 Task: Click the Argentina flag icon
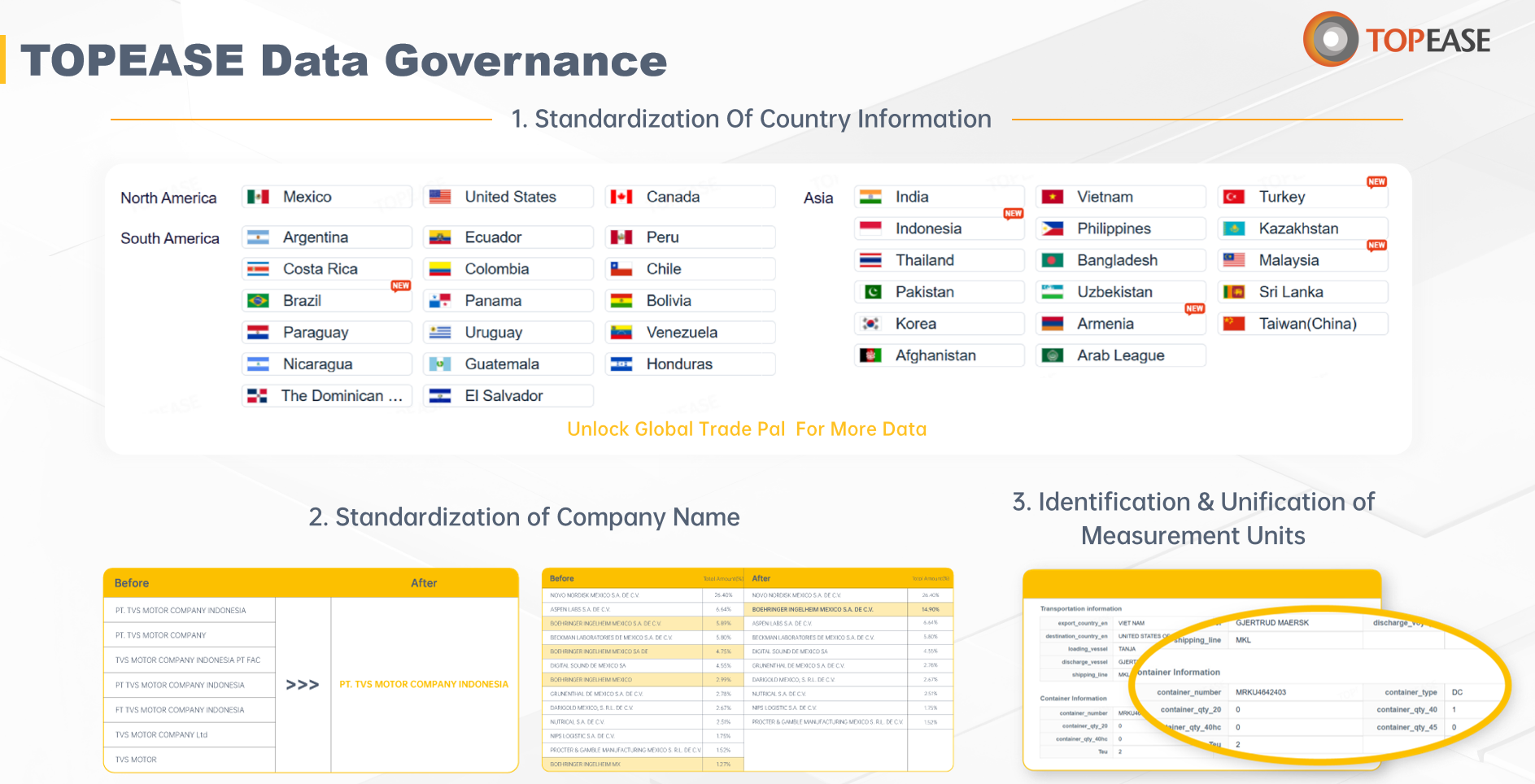click(x=258, y=237)
